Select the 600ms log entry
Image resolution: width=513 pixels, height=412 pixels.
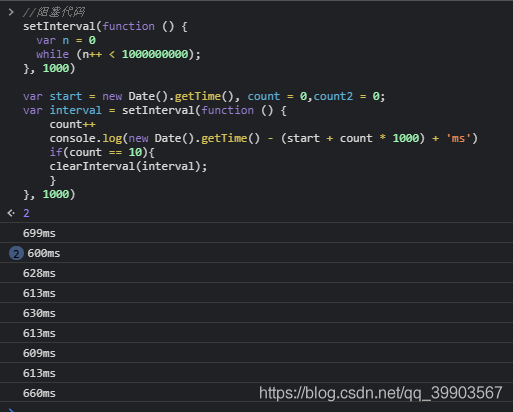click(x=256, y=253)
